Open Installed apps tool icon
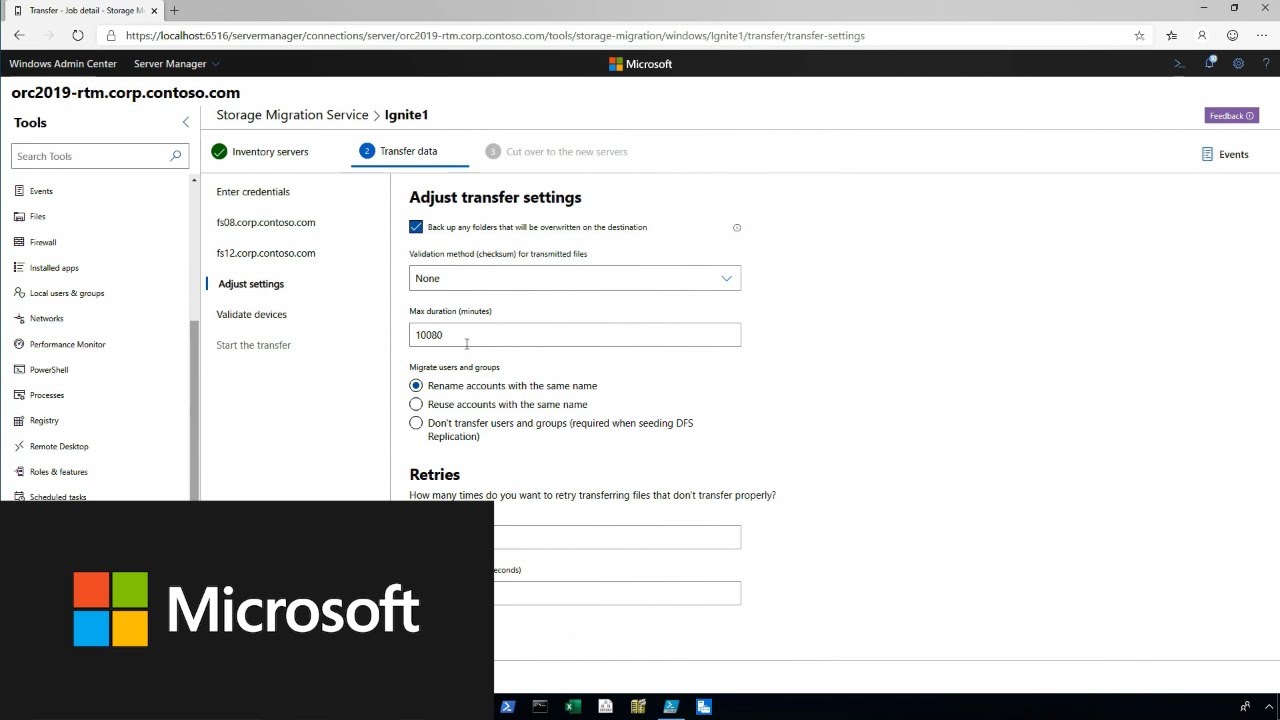This screenshot has height=720, width=1280. 20,268
